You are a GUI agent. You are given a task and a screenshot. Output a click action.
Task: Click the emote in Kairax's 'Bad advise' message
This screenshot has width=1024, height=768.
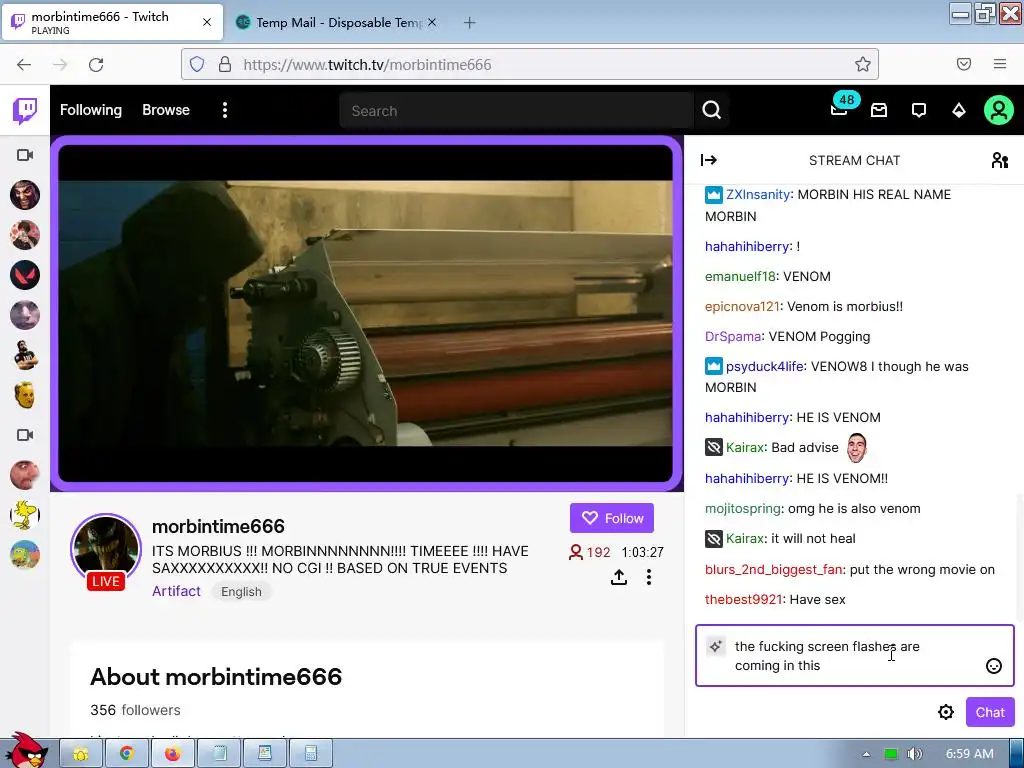[856, 447]
